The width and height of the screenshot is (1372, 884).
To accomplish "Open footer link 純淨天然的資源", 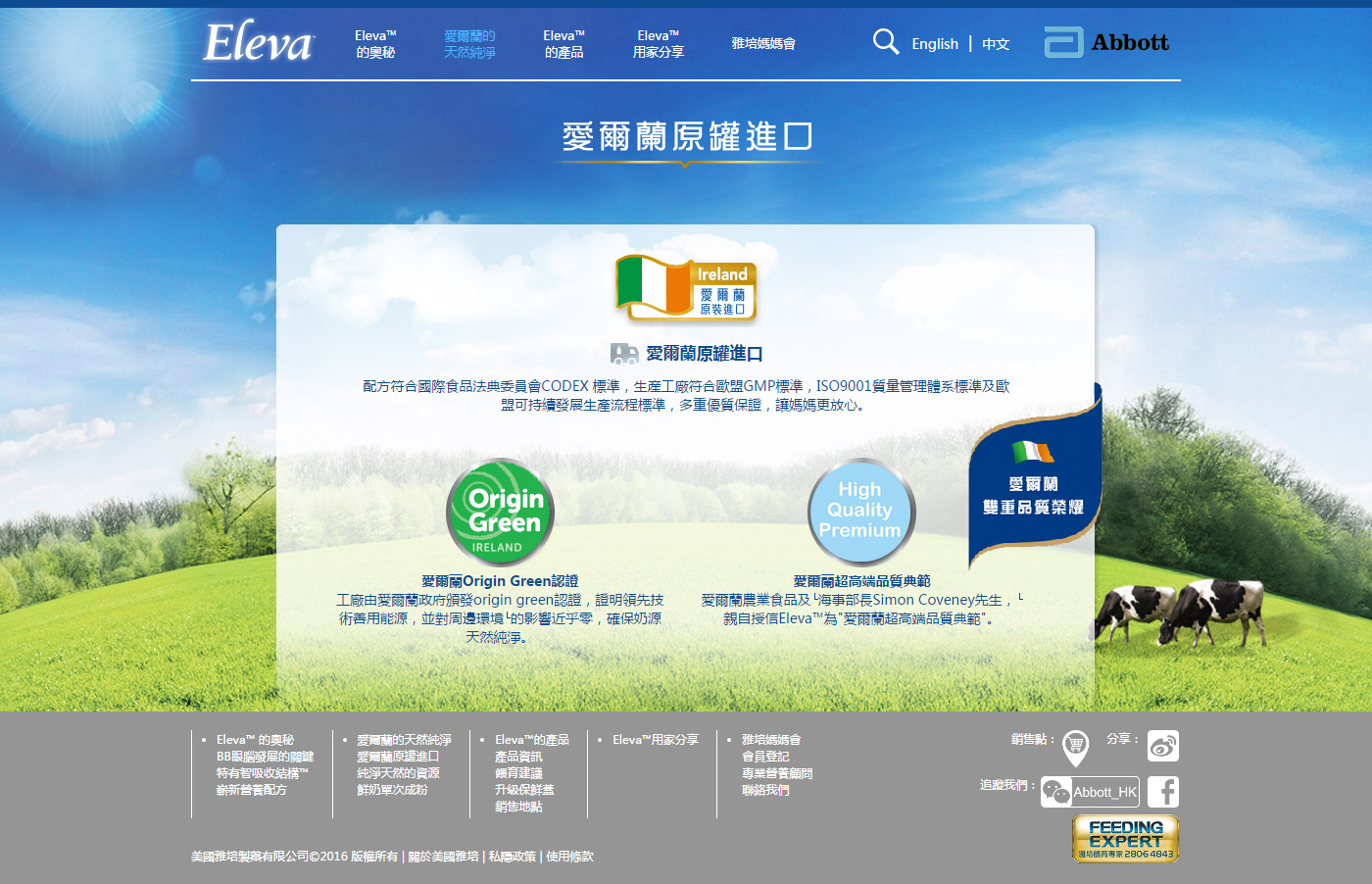I will point(398,773).
